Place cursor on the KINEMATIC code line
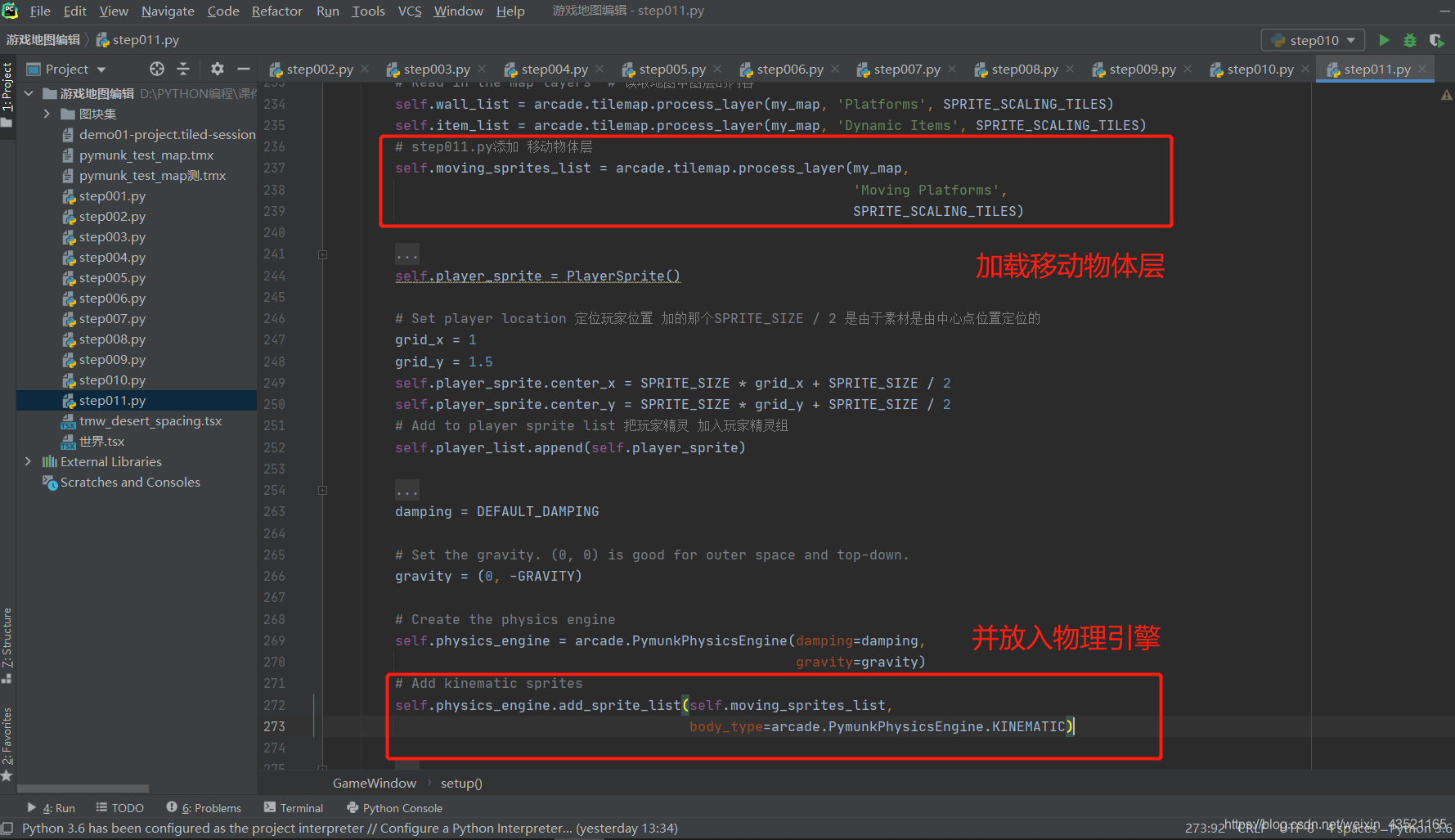1455x840 pixels. (882, 726)
